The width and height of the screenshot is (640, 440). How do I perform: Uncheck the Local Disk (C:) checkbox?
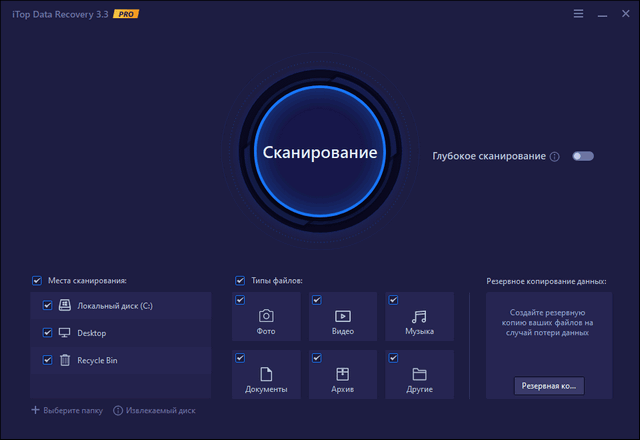pos(47,305)
